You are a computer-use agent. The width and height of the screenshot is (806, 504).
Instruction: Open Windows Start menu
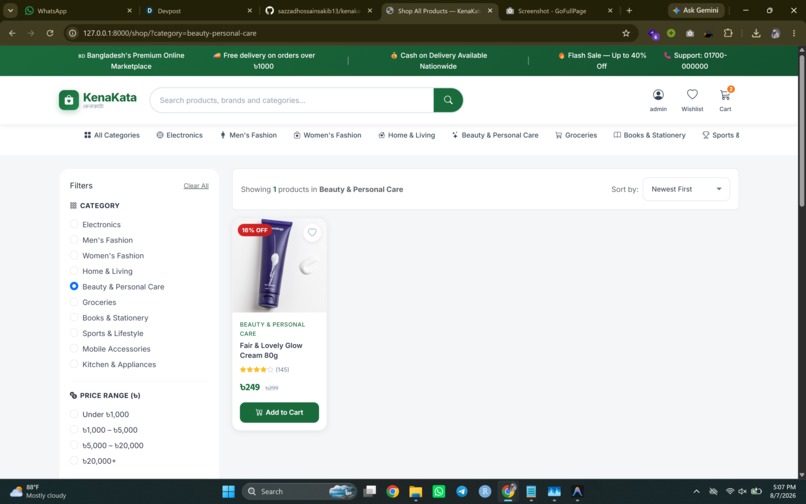tap(228, 491)
